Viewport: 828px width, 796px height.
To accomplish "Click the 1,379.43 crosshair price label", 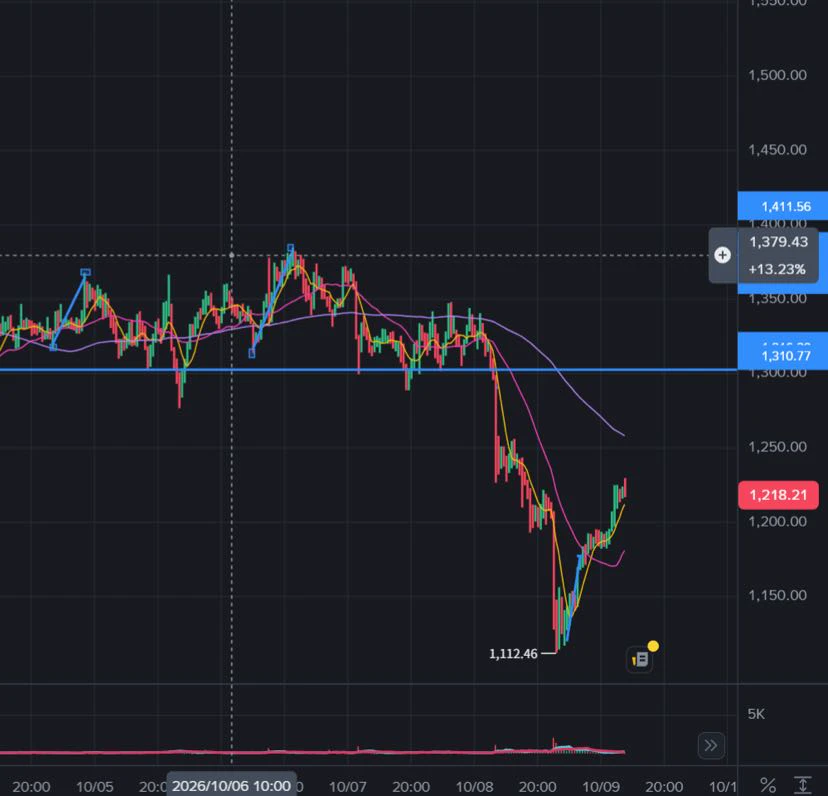I will (778, 242).
